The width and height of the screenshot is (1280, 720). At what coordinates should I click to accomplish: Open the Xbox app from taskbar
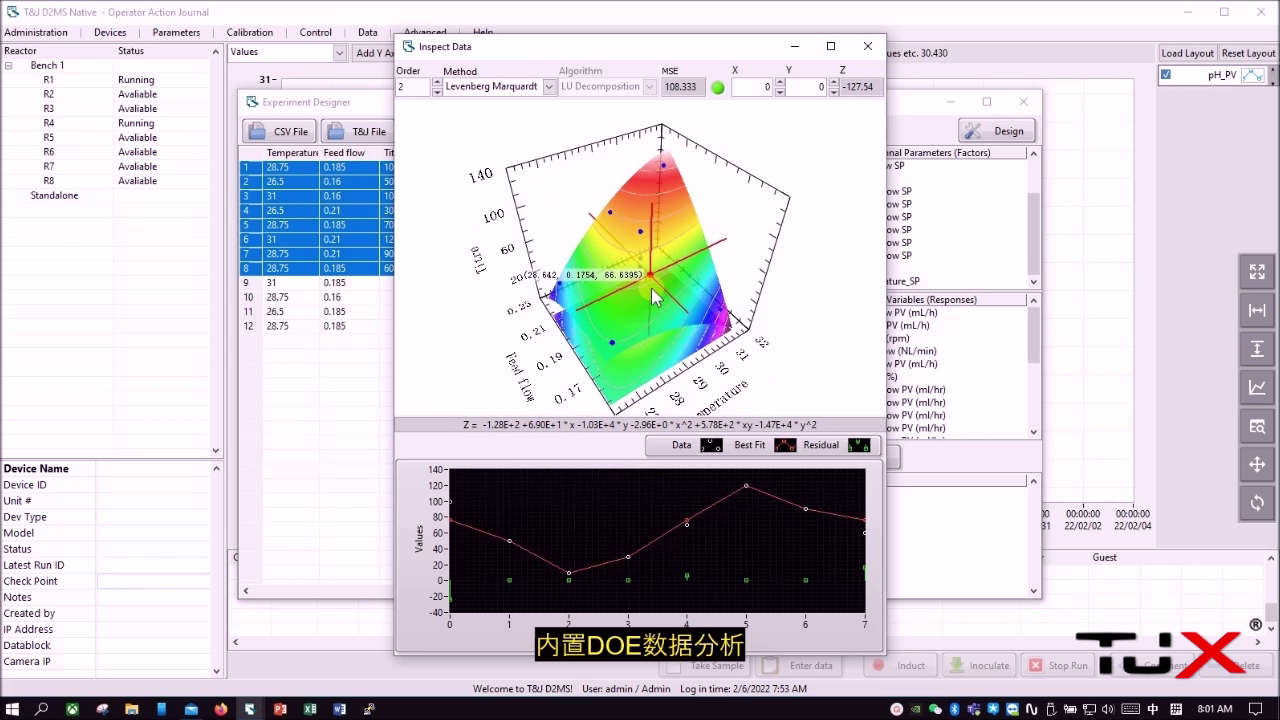pos(72,709)
